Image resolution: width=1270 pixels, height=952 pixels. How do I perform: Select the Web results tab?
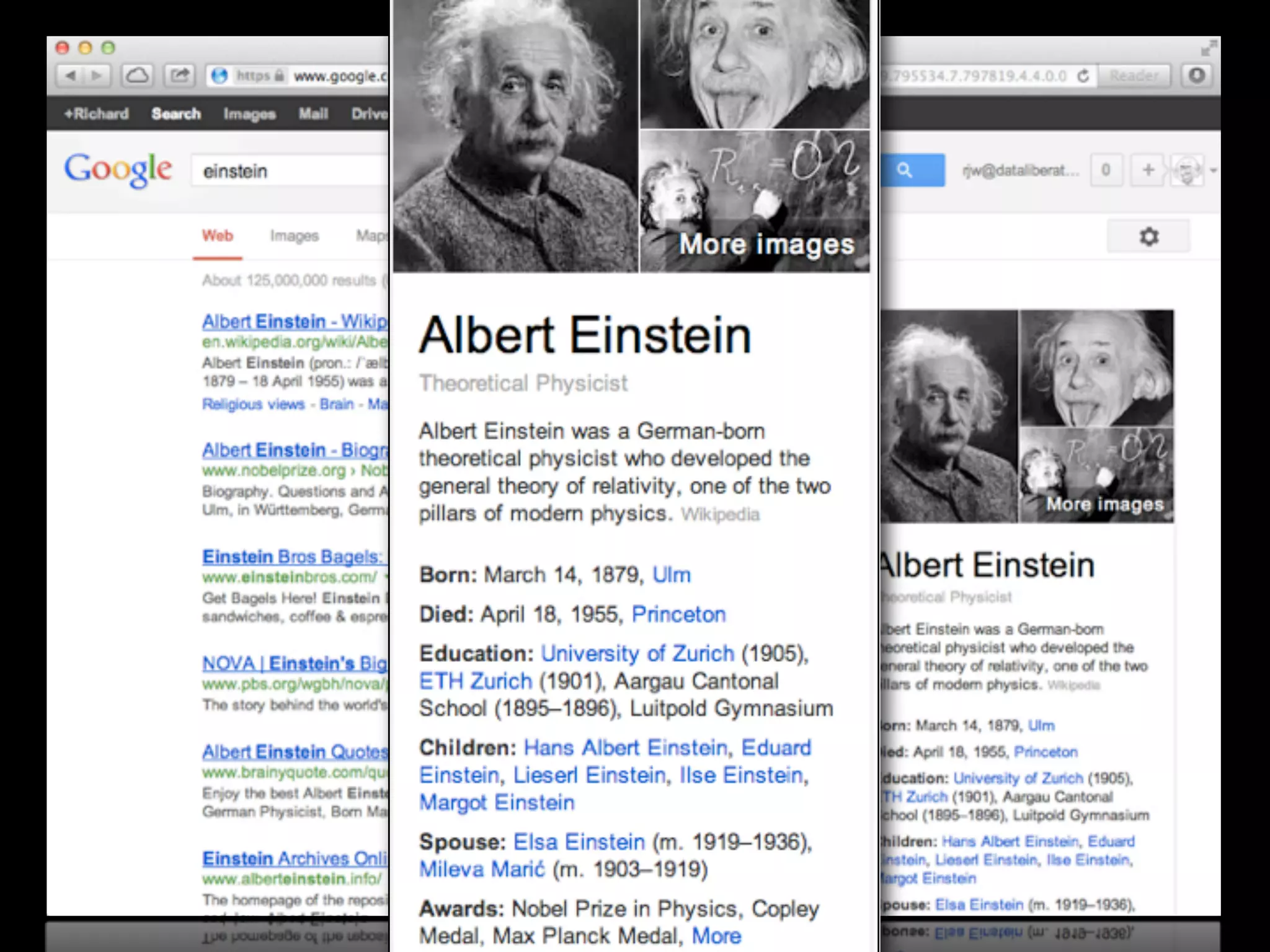(x=217, y=236)
